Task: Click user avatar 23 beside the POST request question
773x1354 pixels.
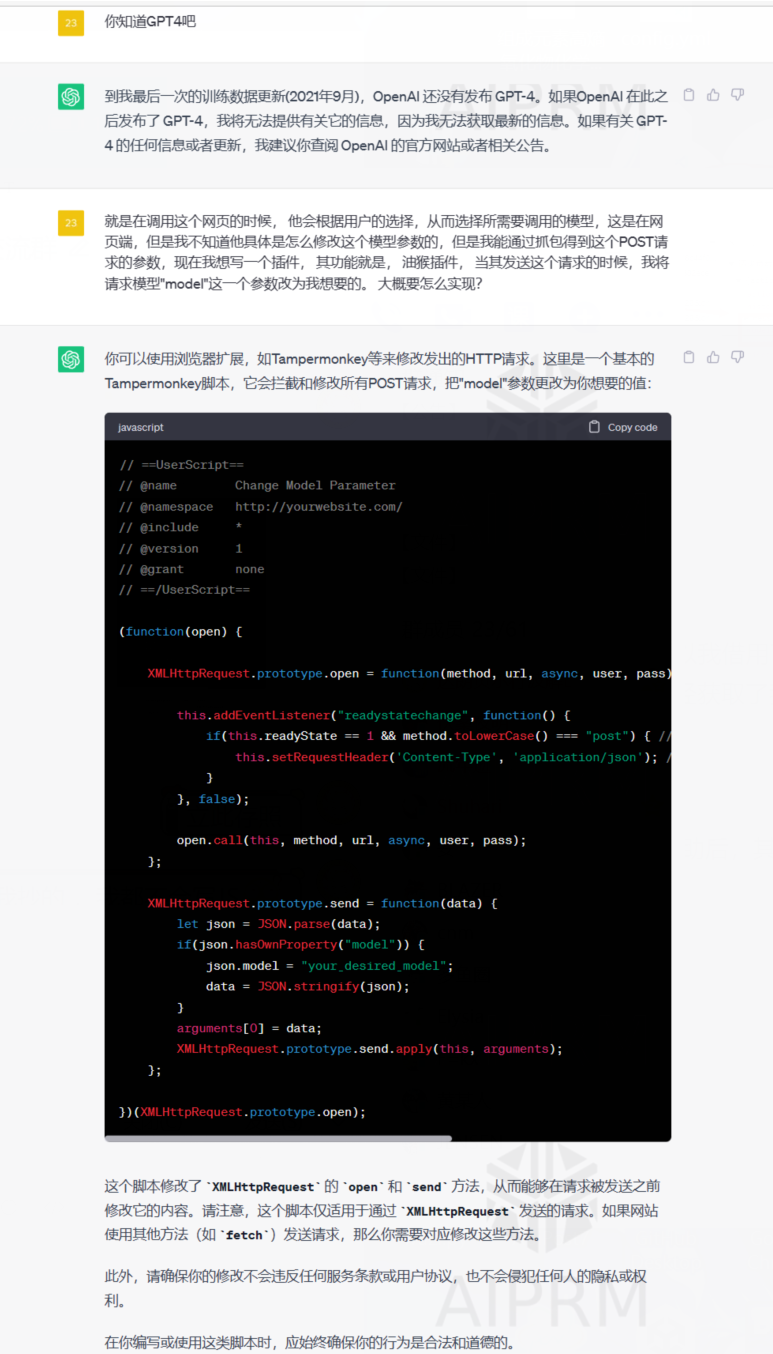Action: [70, 223]
